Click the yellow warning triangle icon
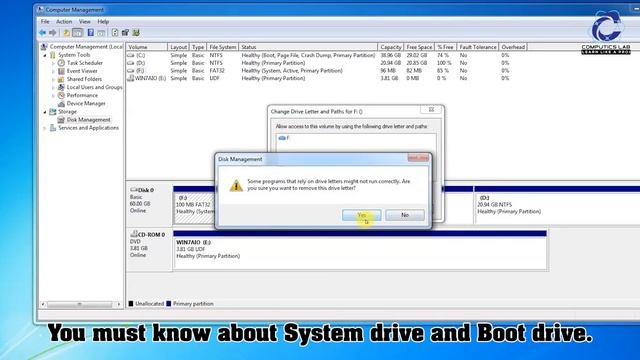This screenshot has width=640, height=360. 236,186
